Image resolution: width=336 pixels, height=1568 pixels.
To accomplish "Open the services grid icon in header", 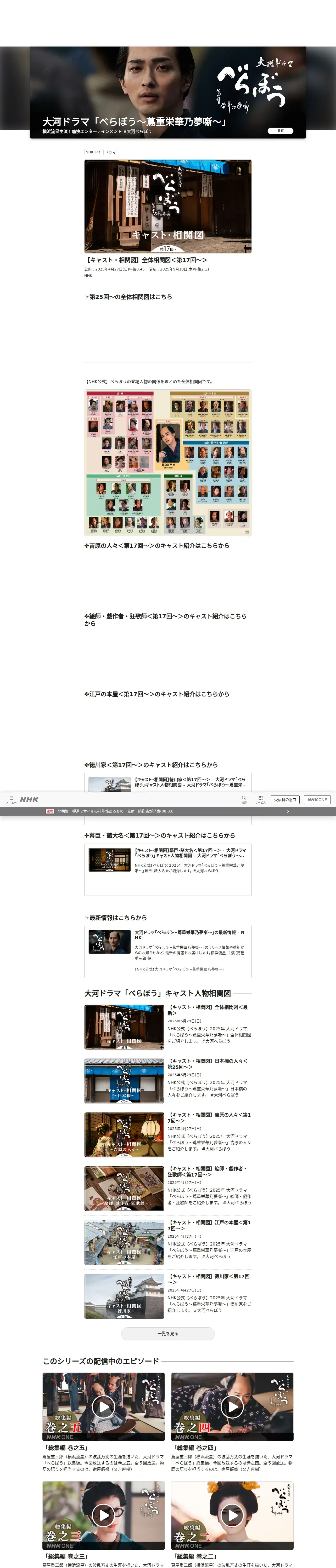I will point(260,799).
